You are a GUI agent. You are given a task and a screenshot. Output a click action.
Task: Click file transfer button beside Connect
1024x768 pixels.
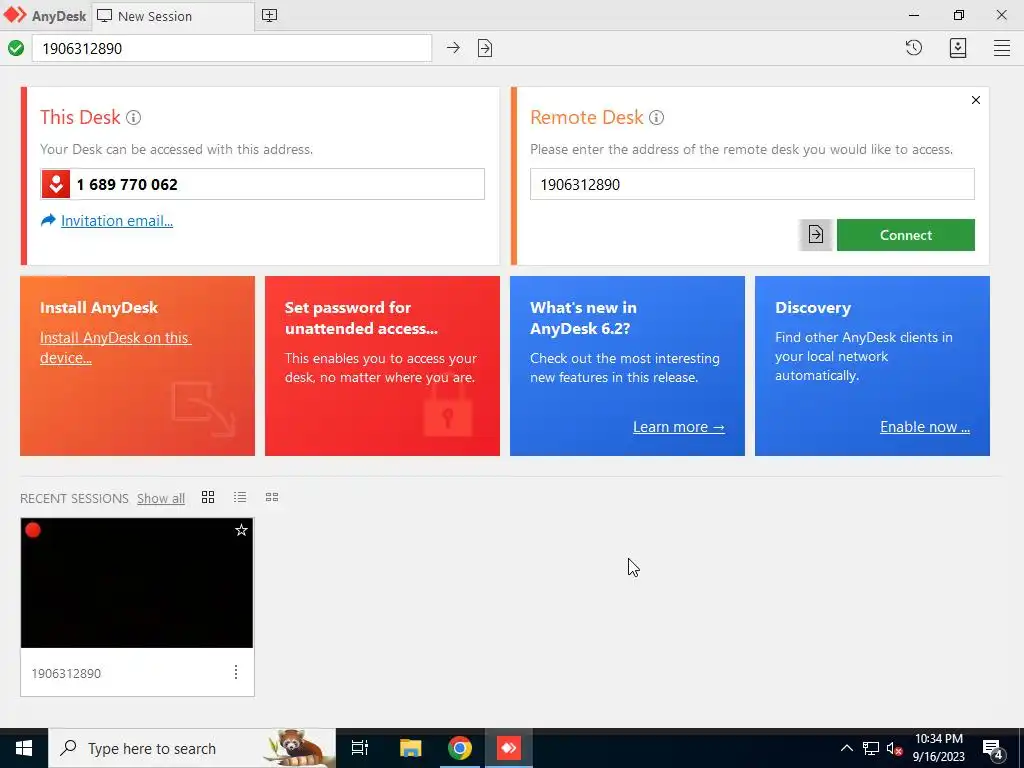pyautogui.click(x=815, y=234)
